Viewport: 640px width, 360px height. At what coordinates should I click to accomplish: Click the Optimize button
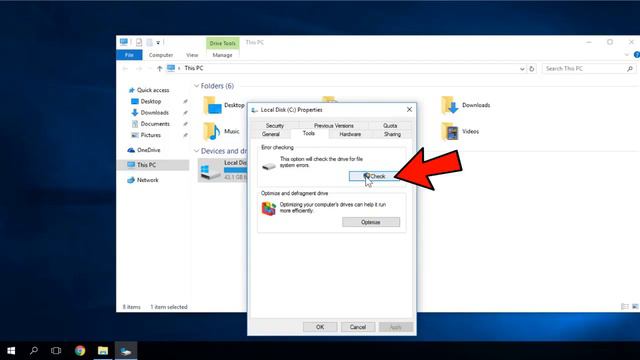tap(371, 222)
